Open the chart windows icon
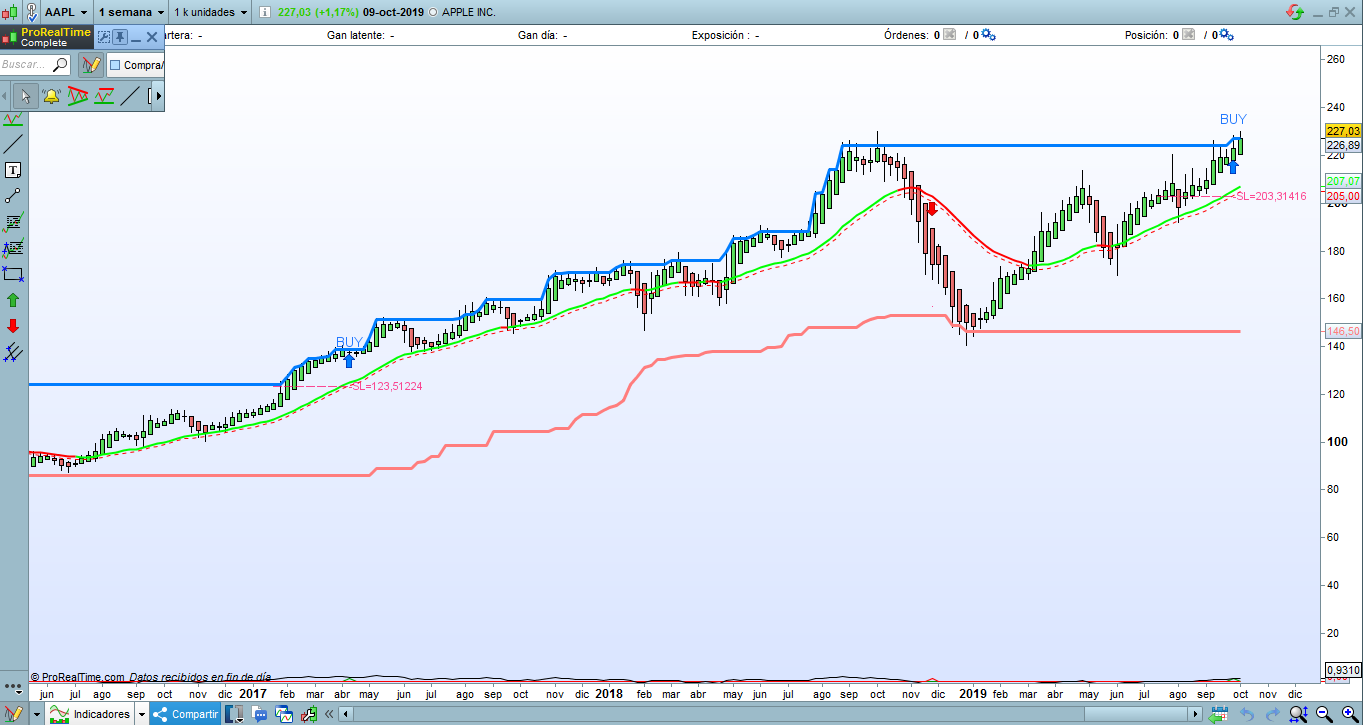This screenshot has width=1363, height=725. 284,714
